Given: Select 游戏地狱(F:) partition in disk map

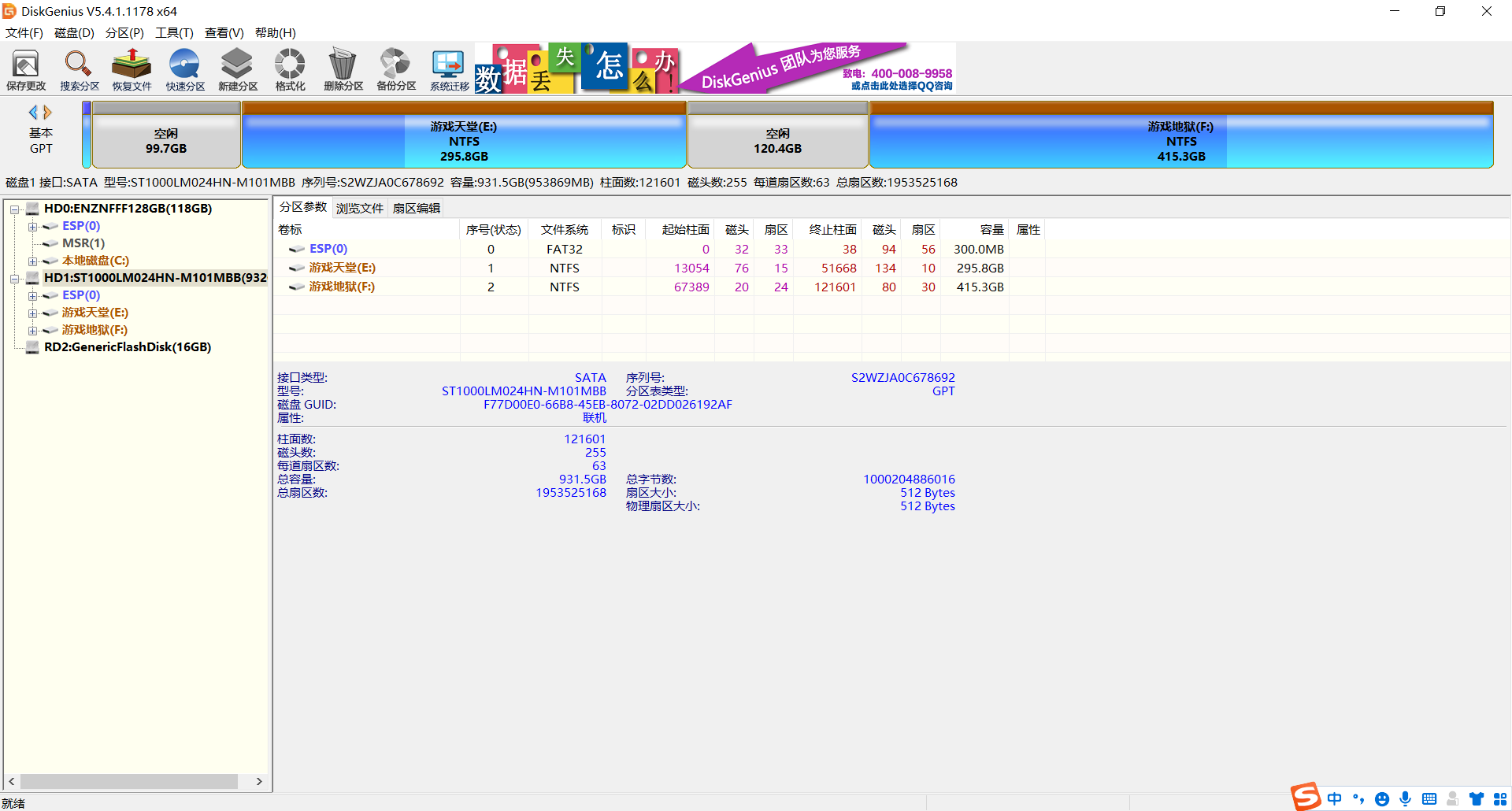Looking at the screenshot, I should point(1181,135).
